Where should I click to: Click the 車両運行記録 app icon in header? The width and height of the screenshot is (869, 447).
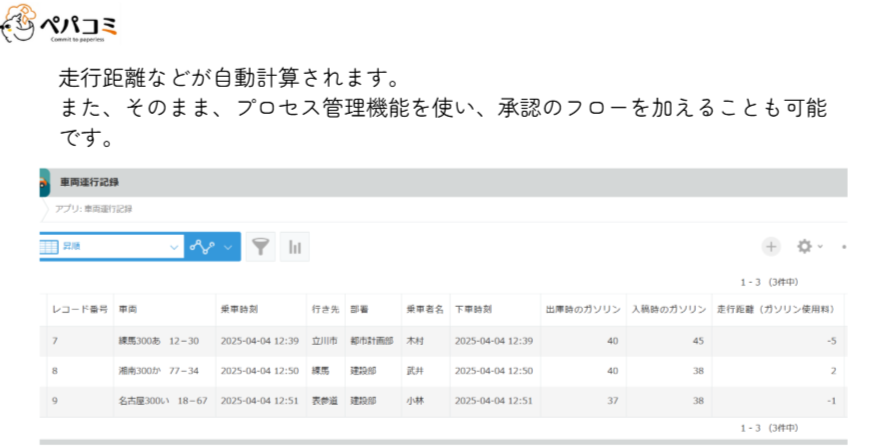point(44,182)
